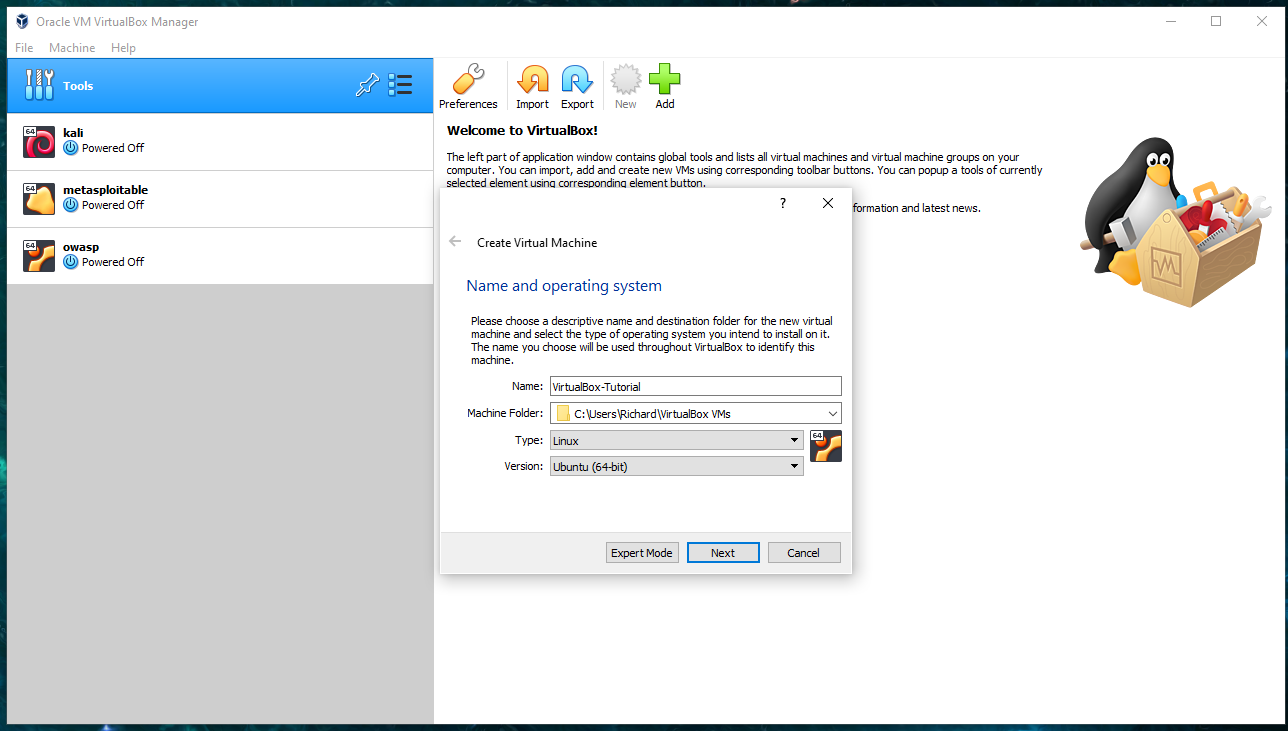Select the owasp VM icon
1288x731 pixels.
point(39,256)
